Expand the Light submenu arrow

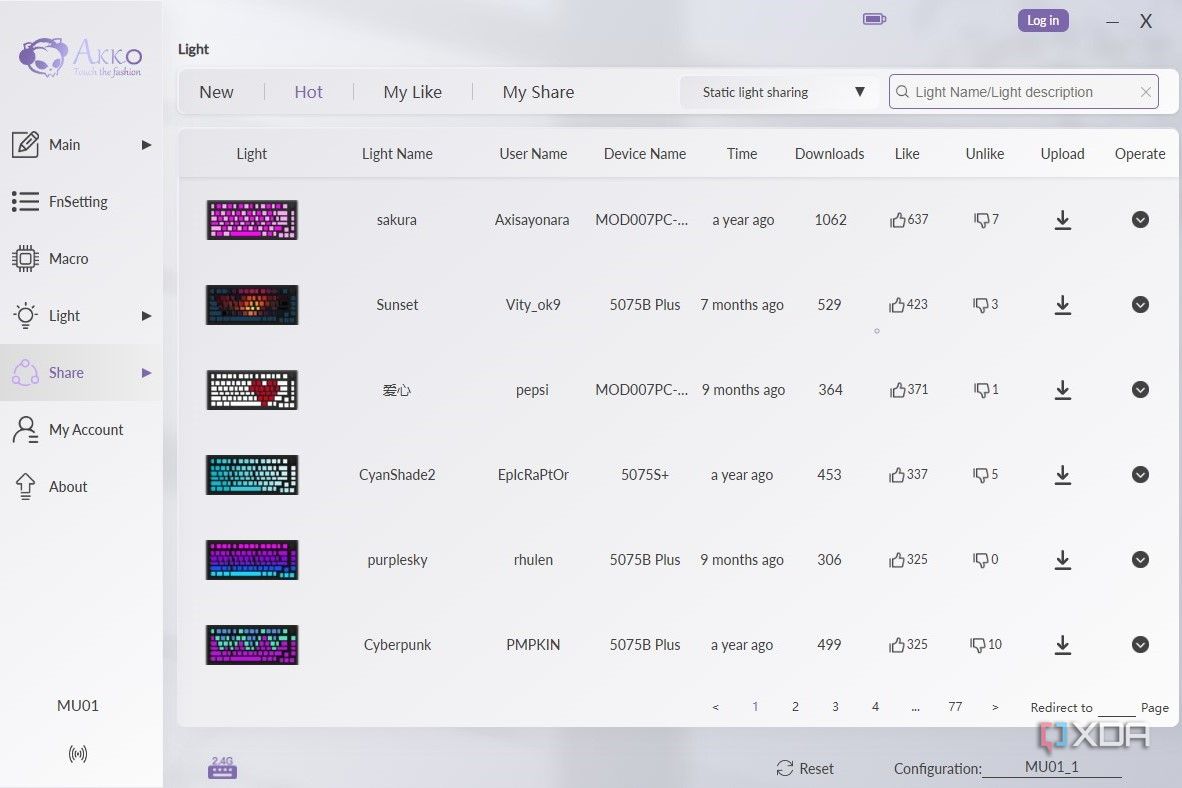pyautogui.click(x=146, y=316)
